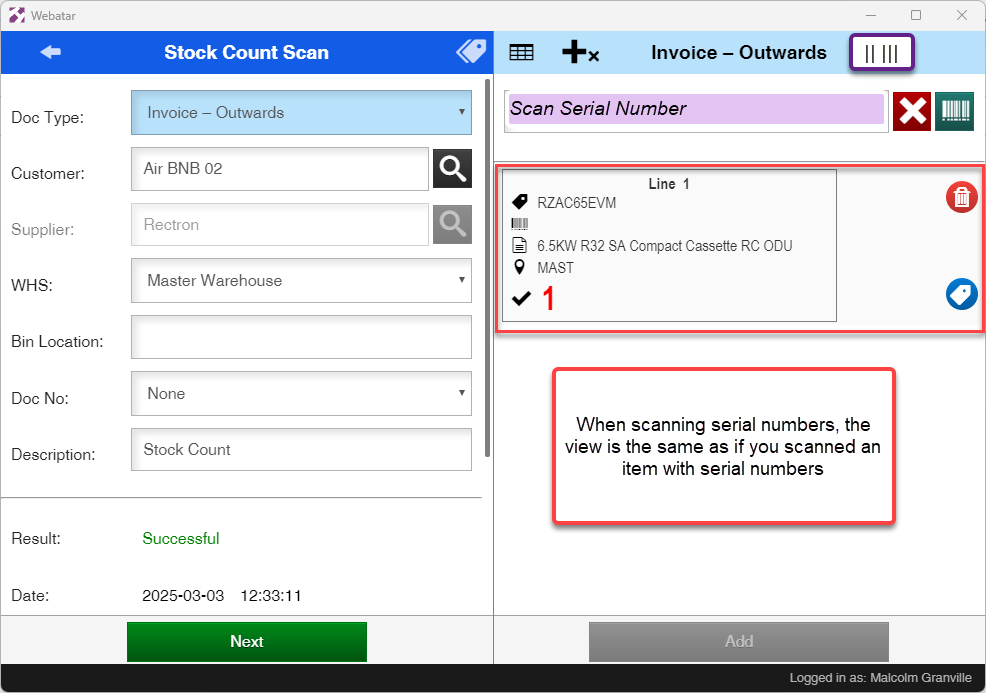Click item code RZAC65EVM
Screen dimensions: 986x693
point(577,202)
